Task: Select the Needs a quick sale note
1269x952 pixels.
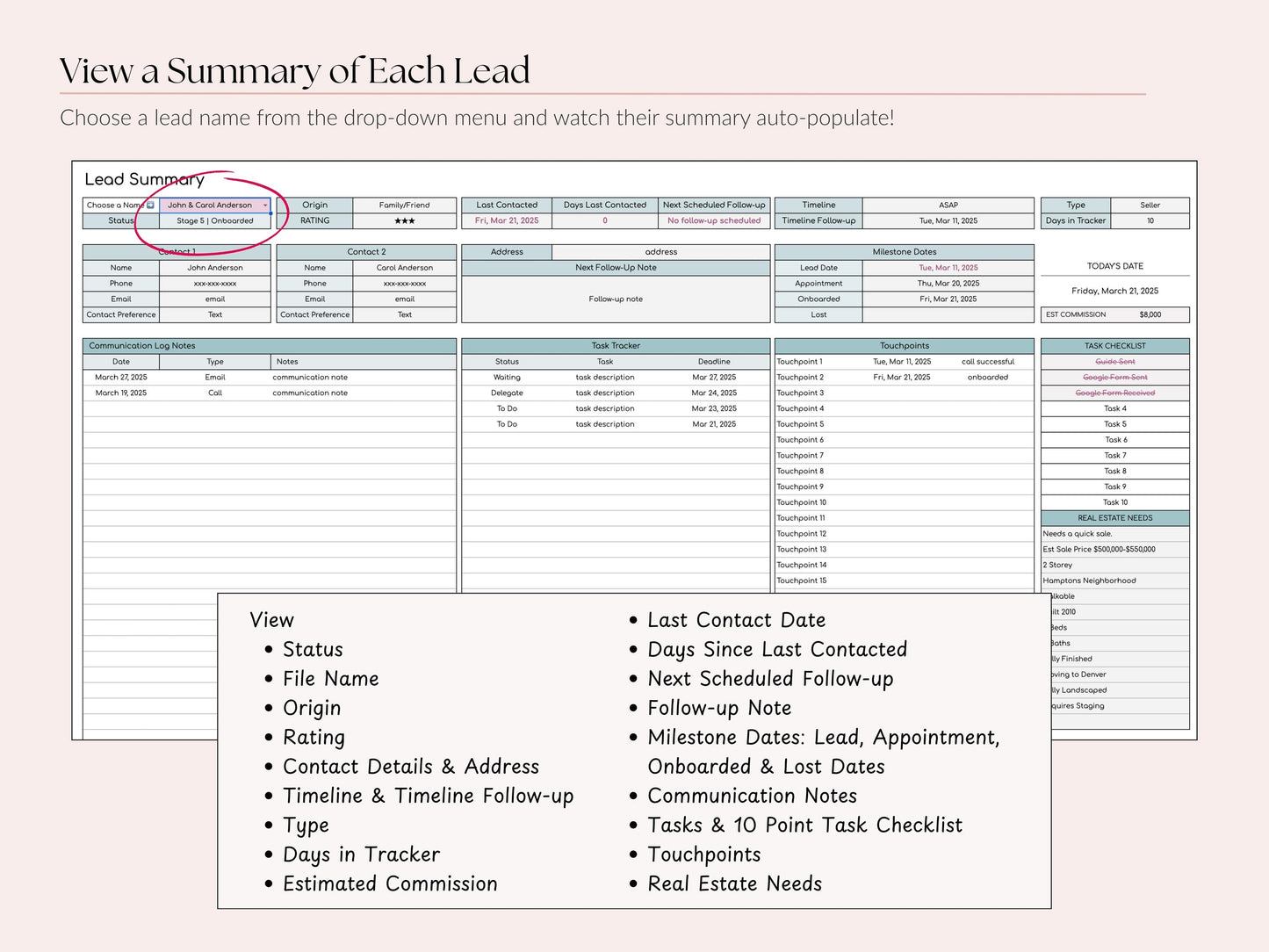Action: pyautogui.click(x=1115, y=534)
